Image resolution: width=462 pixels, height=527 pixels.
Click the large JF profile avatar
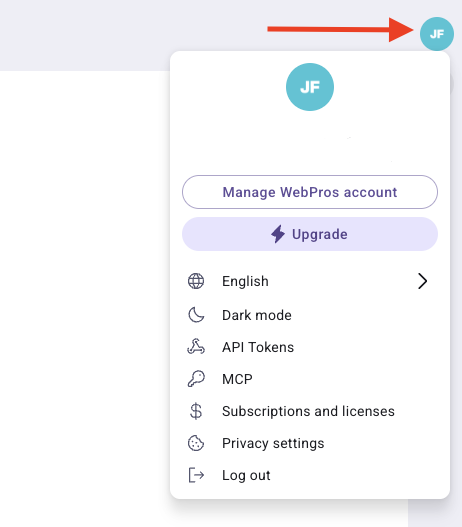pos(310,87)
